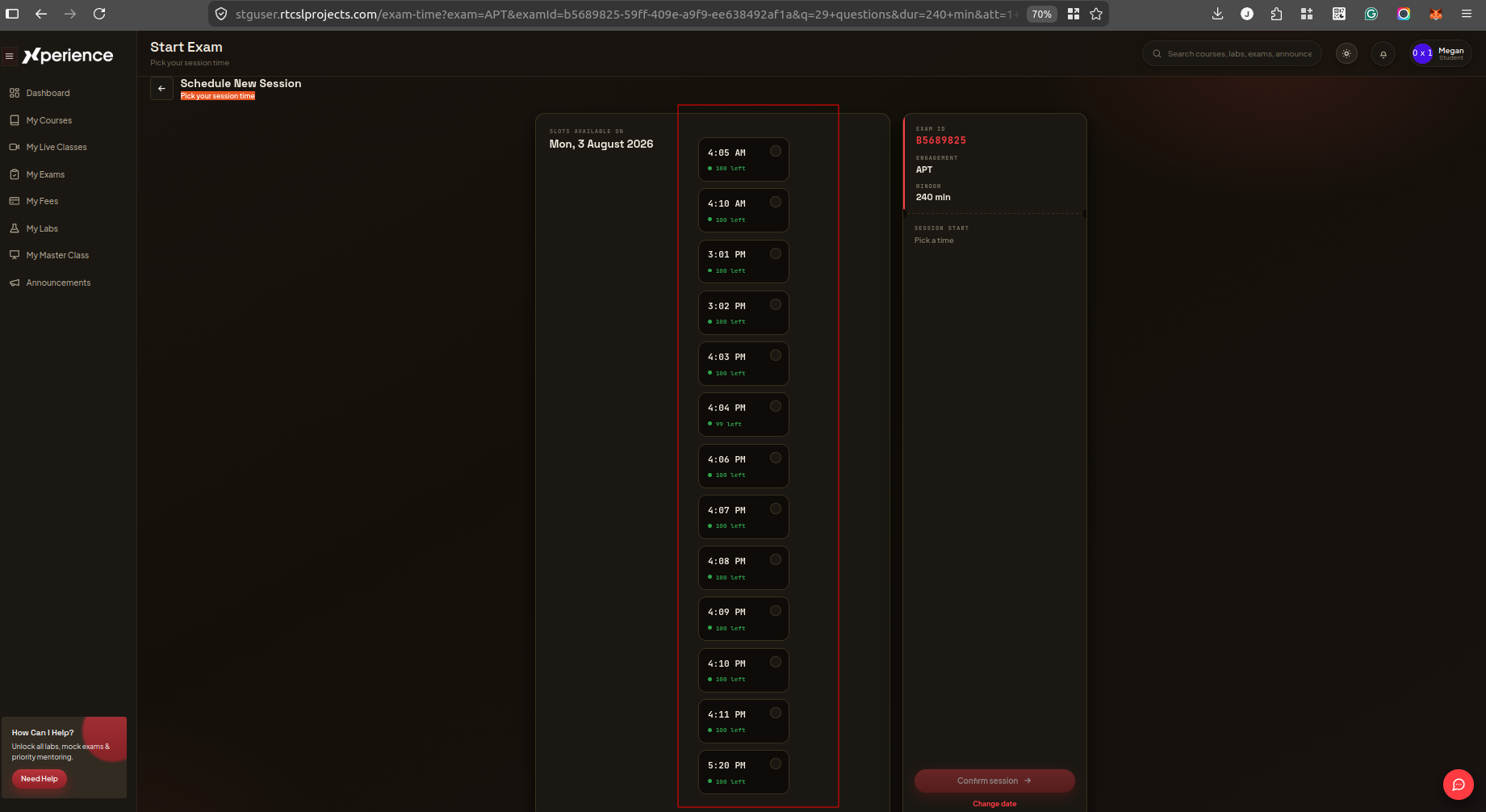Click the My Fees card icon
The width and height of the screenshot is (1486, 812).
click(15, 201)
